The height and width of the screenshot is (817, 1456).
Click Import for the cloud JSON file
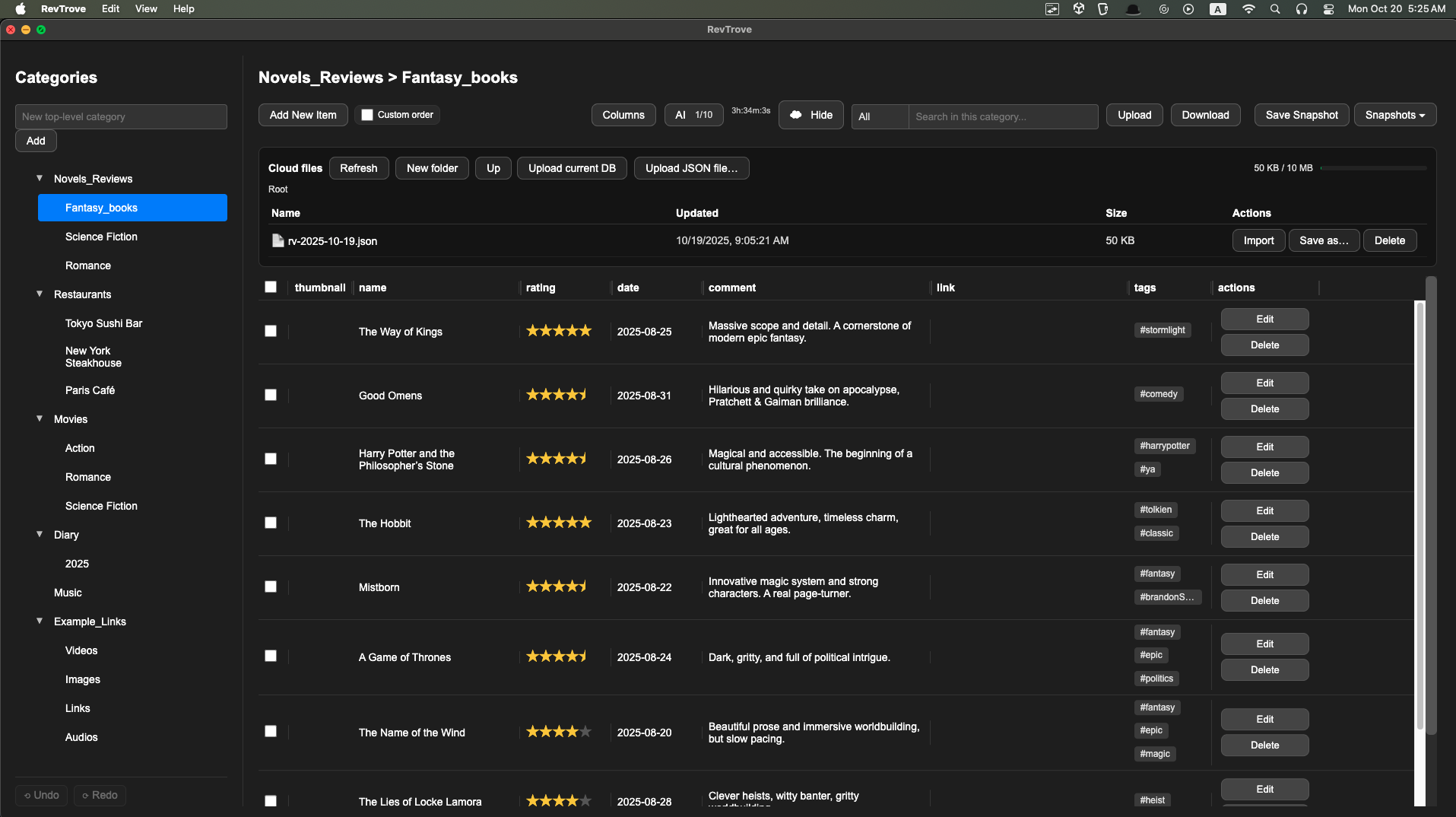coord(1258,240)
